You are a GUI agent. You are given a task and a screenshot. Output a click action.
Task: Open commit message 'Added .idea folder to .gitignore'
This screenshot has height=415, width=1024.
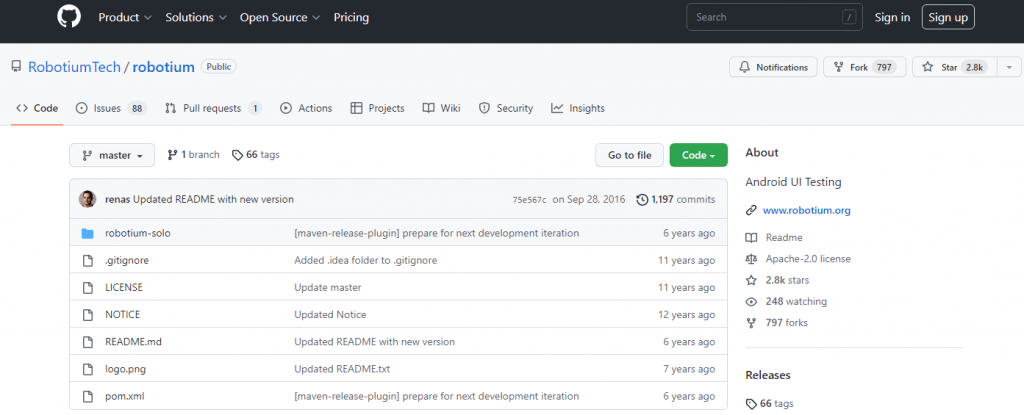tap(366, 260)
